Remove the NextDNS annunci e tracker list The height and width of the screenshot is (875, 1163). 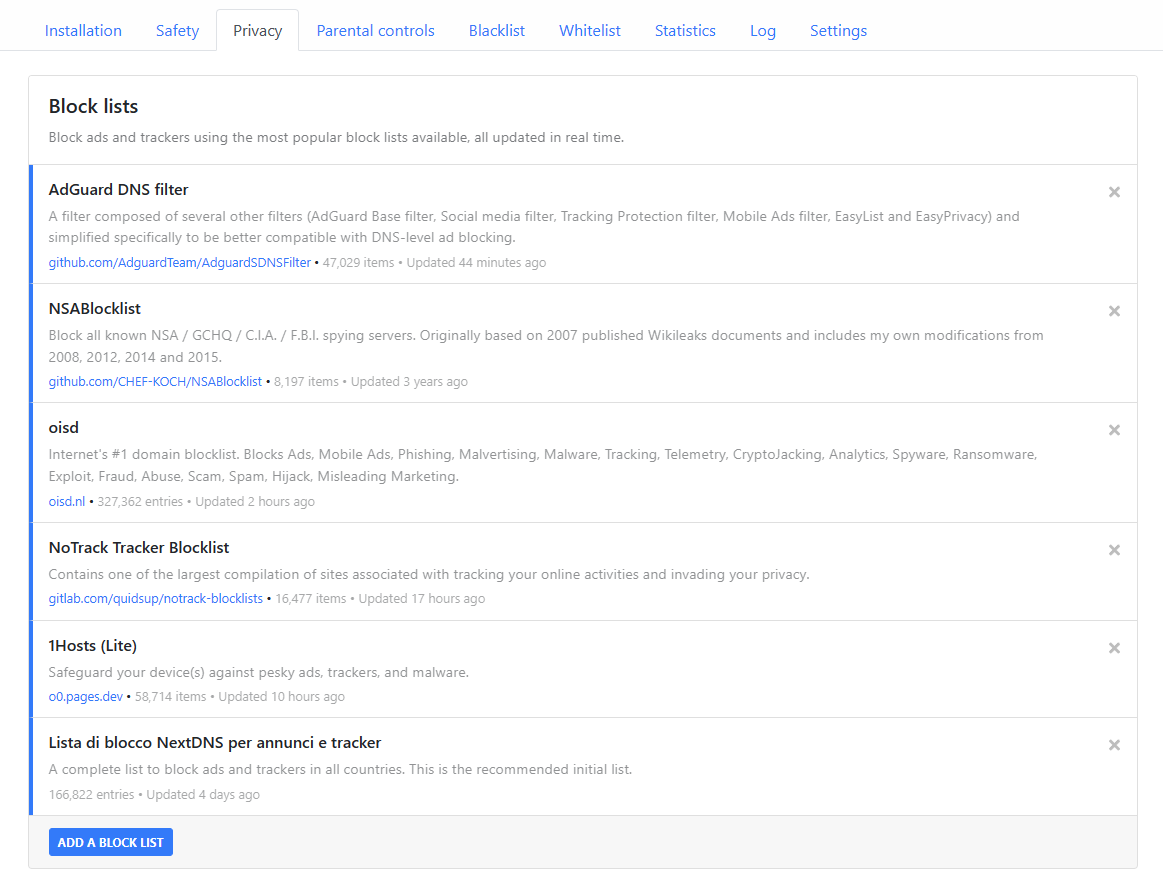coord(1114,745)
